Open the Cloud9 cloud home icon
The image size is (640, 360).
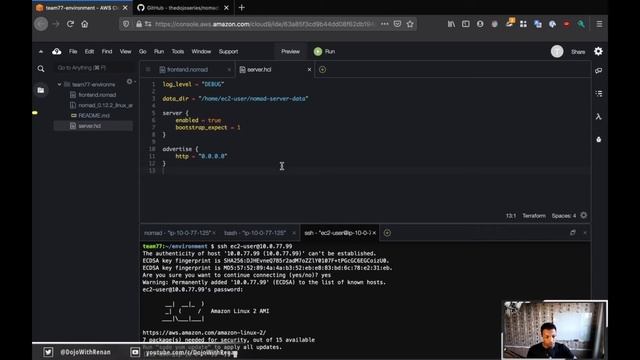pyautogui.click(x=57, y=51)
